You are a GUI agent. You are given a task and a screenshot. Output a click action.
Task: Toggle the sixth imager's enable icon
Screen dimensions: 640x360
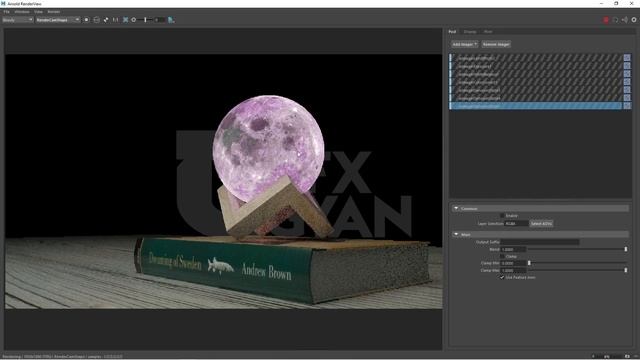627,98
